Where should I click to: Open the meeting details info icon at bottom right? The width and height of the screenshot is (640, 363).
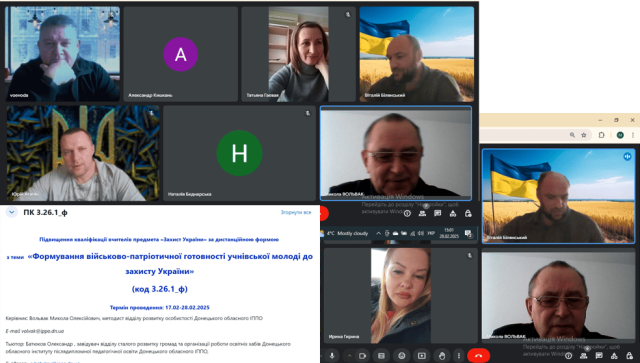[x=568, y=356]
